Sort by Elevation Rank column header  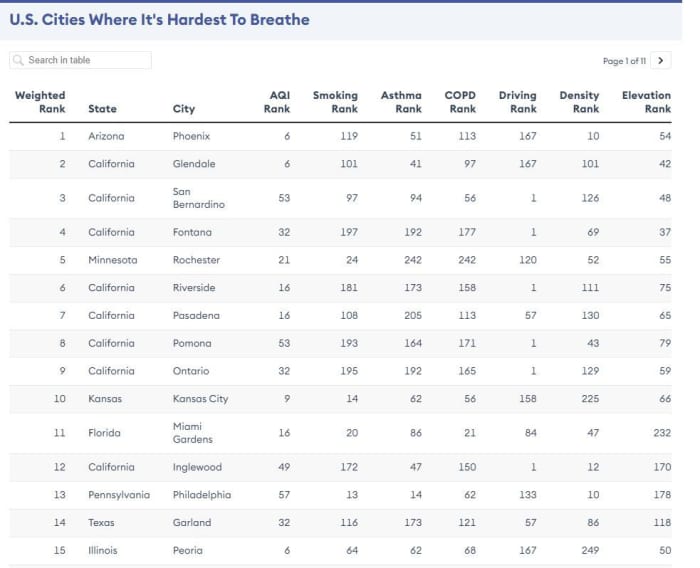[x=646, y=102]
